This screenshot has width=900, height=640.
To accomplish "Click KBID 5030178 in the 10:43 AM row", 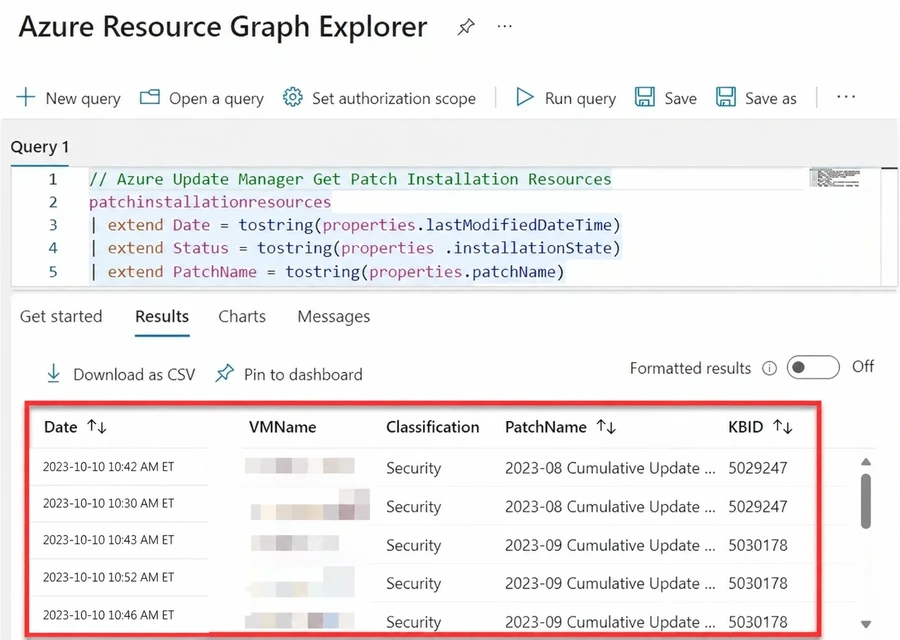I will (758, 545).
